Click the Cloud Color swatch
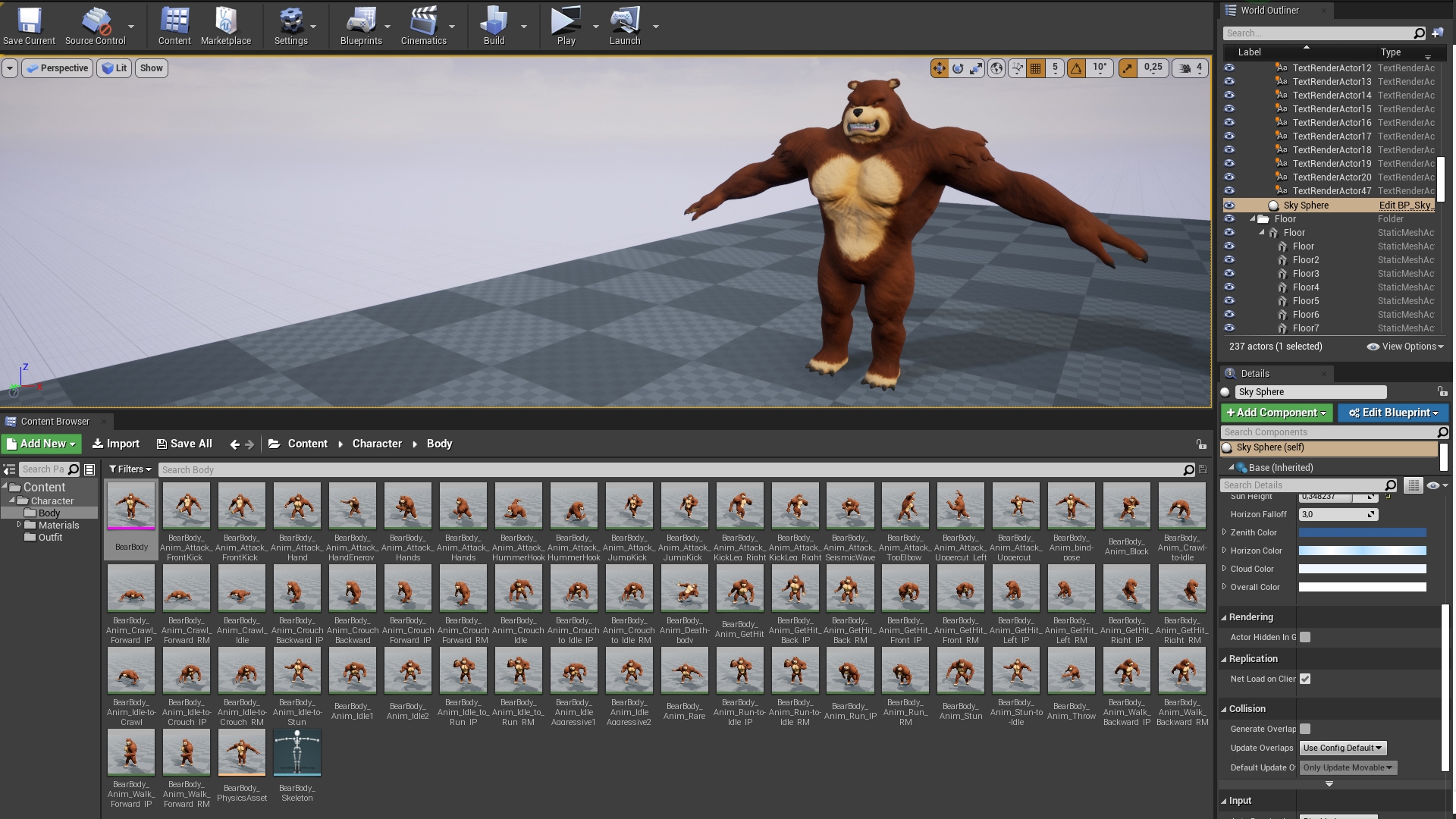Screen dimensions: 1456x819 (1362, 569)
